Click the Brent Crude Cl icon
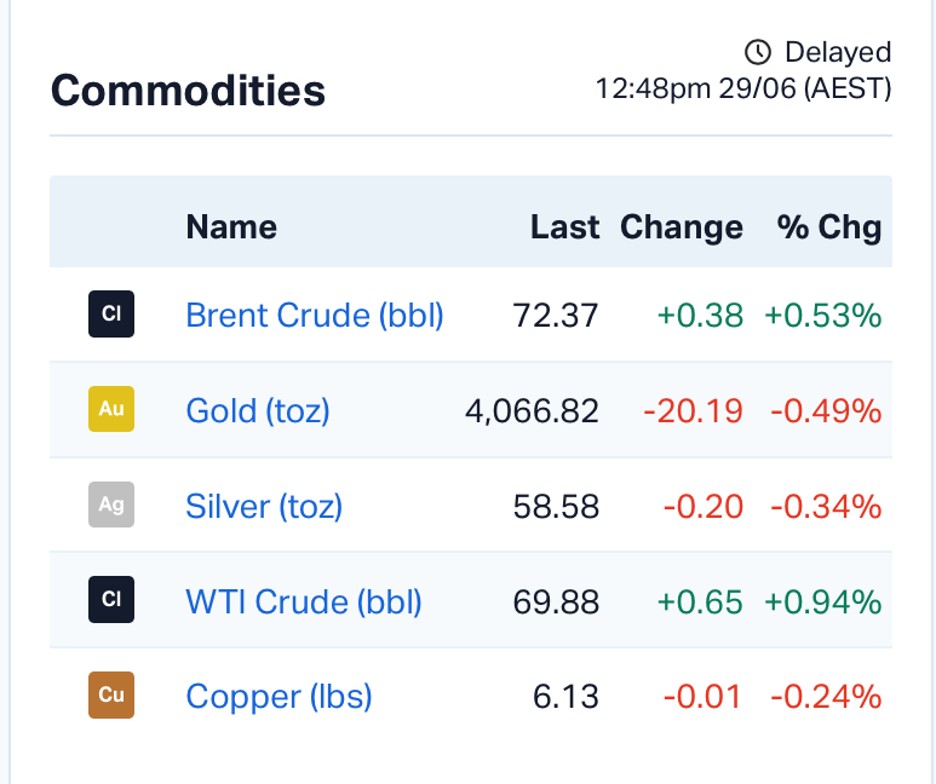This screenshot has height=784, width=936. [112, 314]
